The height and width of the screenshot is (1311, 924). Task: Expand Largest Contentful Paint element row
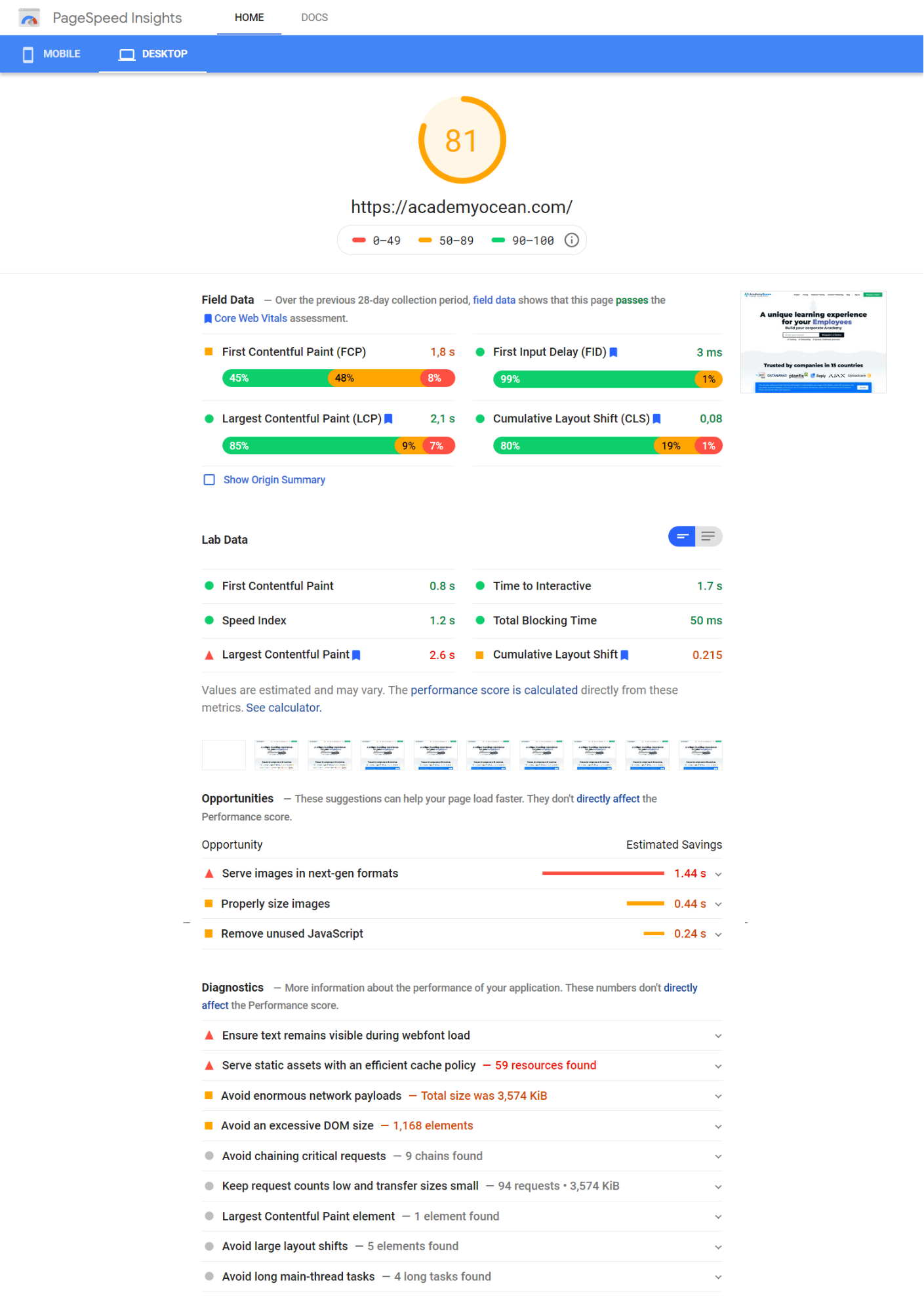point(718,1217)
